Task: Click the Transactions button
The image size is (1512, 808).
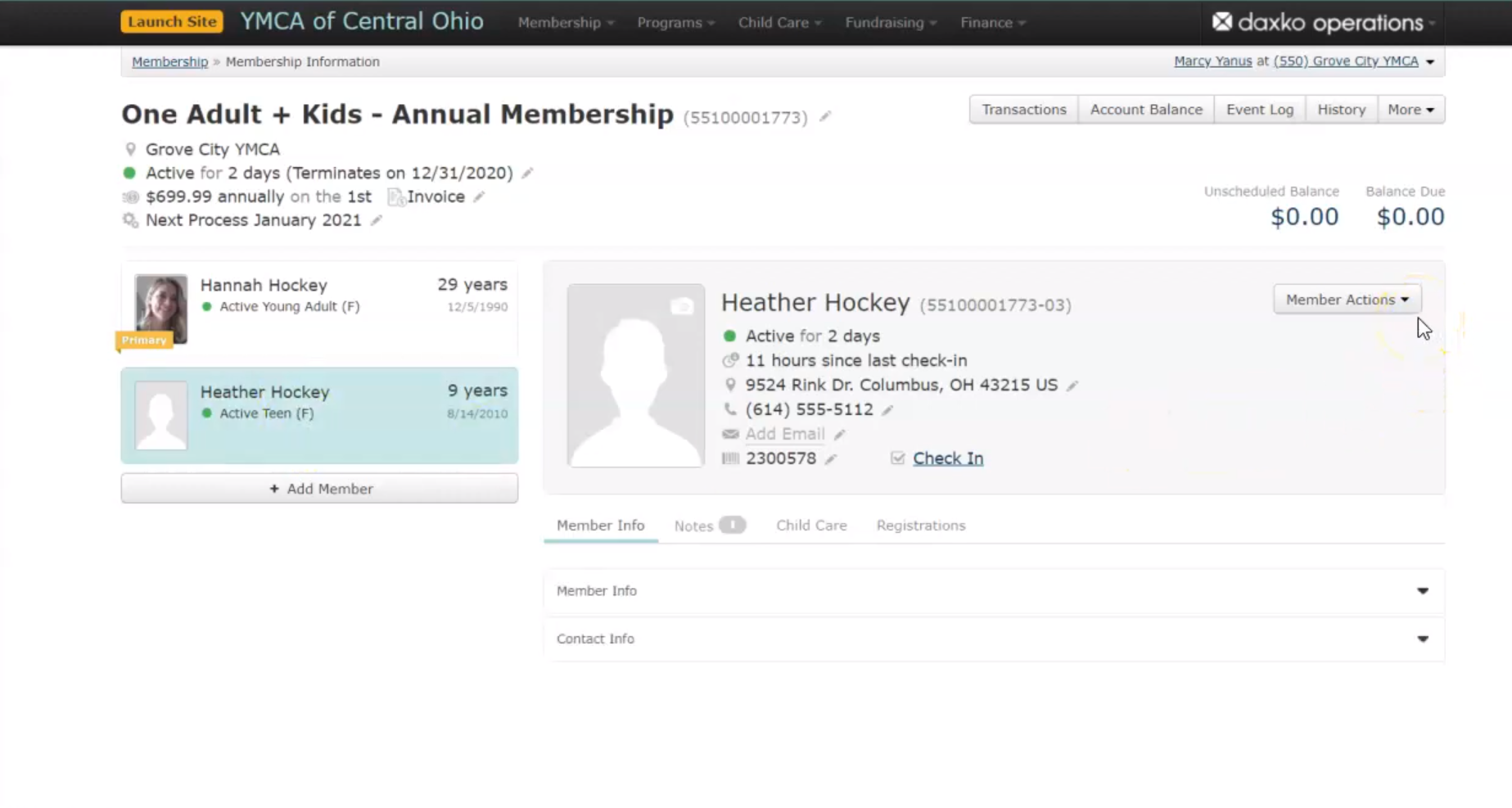Action: click(1024, 110)
